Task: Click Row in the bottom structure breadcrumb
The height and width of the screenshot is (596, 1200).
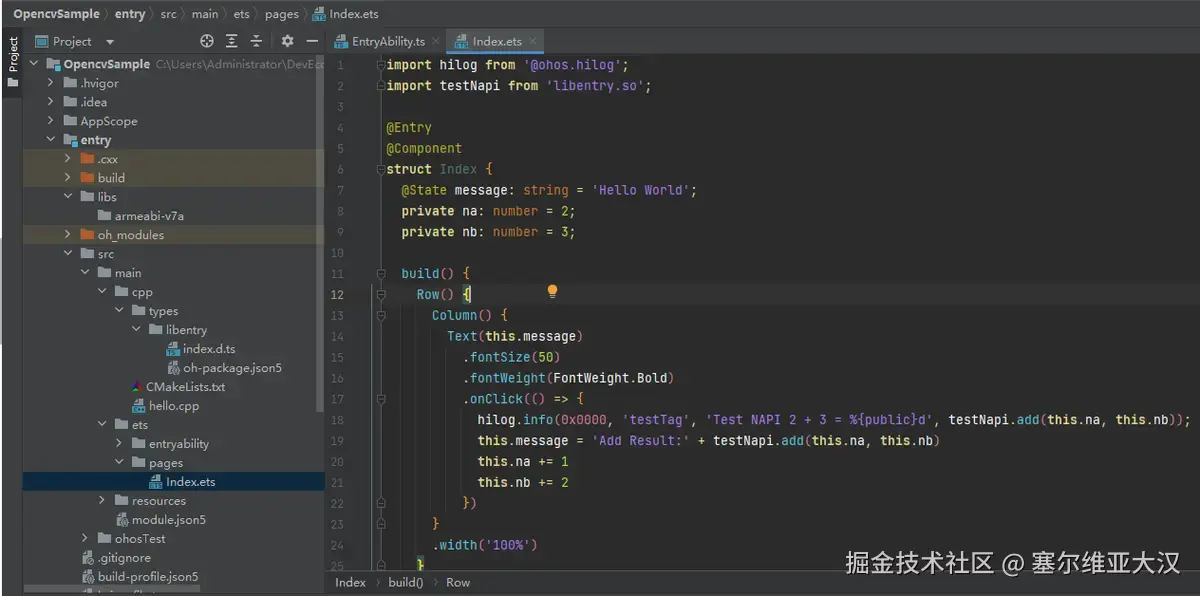Action: [458, 582]
